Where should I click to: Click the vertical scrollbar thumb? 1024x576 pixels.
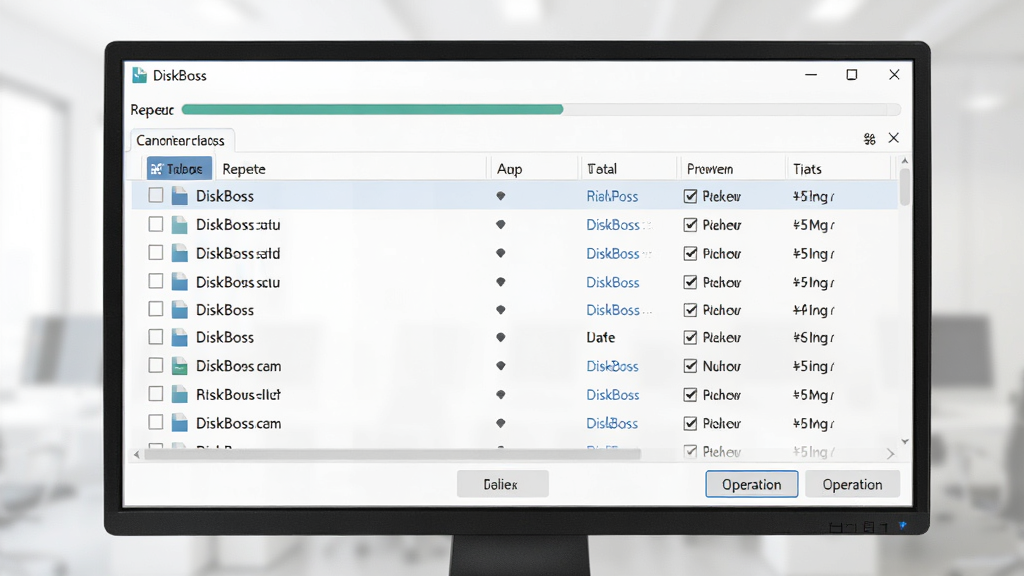point(904,187)
